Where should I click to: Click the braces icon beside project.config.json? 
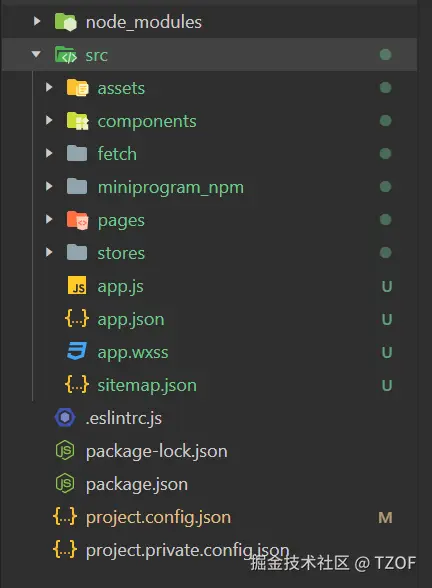click(x=65, y=517)
